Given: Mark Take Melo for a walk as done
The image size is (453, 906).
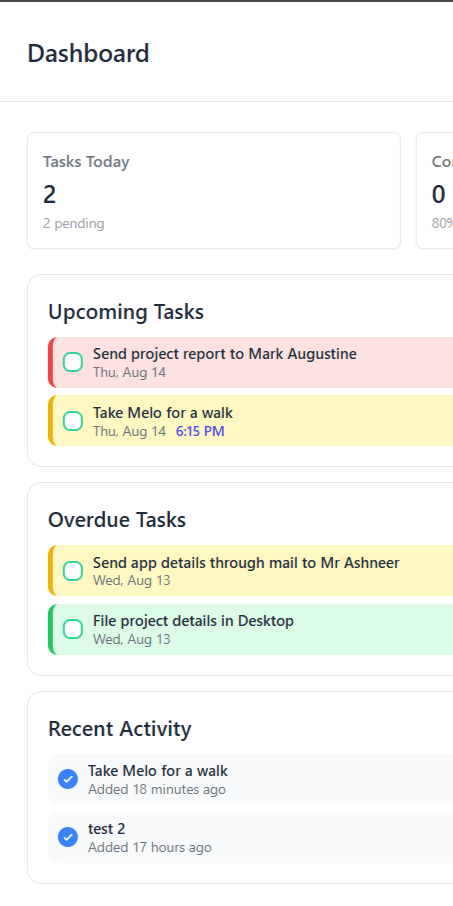Looking at the screenshot, I should 73,421.
